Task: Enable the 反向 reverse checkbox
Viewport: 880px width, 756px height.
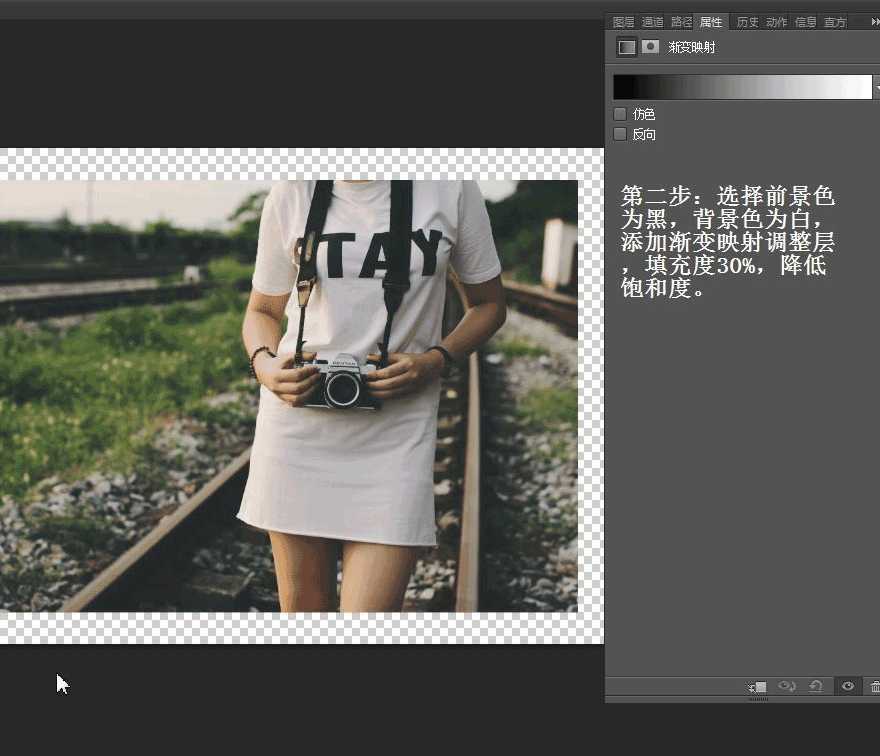Action: (619, 133)
